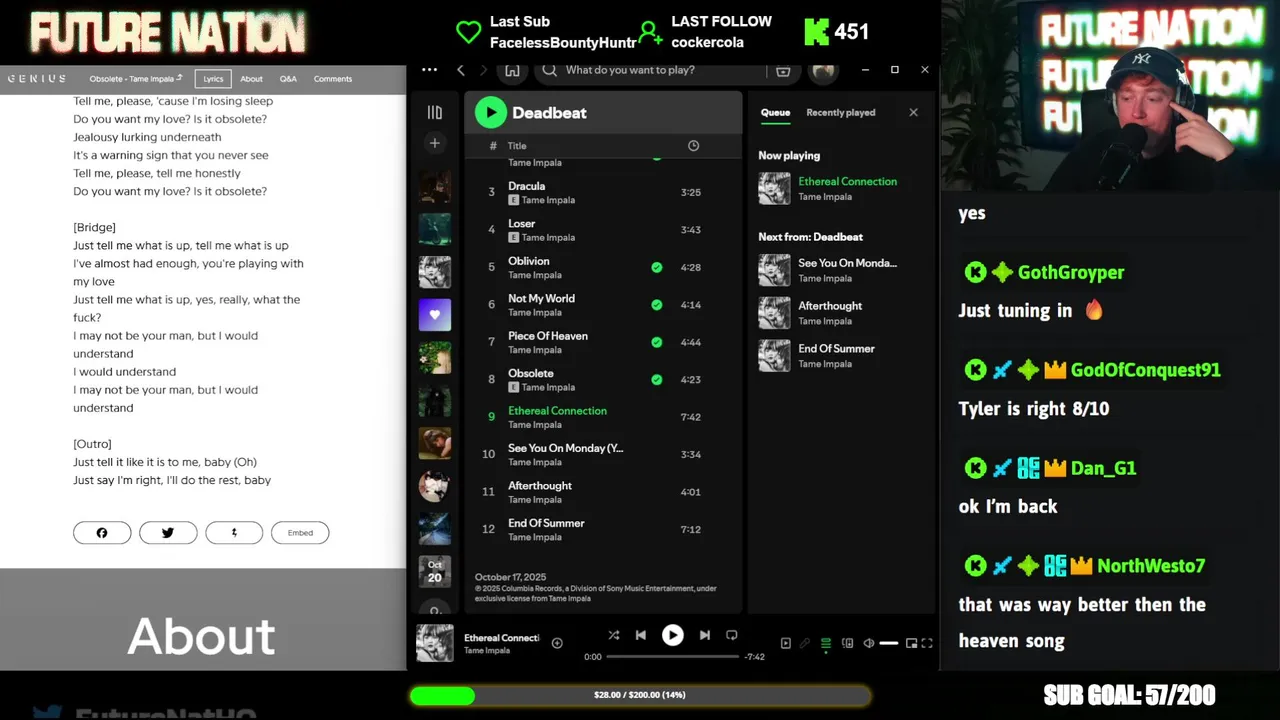Click the Genius logo
1280x720 pixels.
(x=37, y=79)
